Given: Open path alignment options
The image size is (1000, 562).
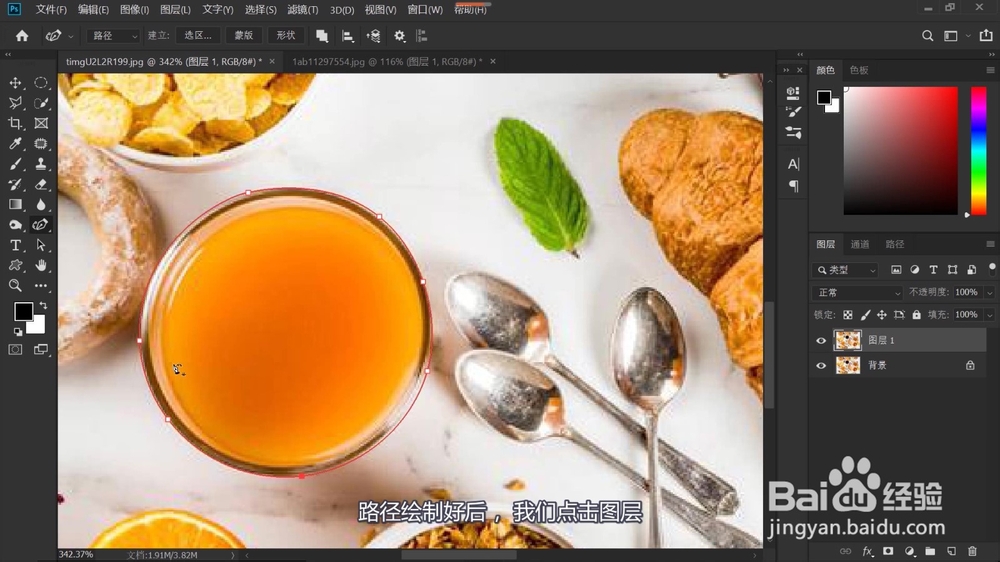Looking at the screenshot, I should click(x=348, y=36).
